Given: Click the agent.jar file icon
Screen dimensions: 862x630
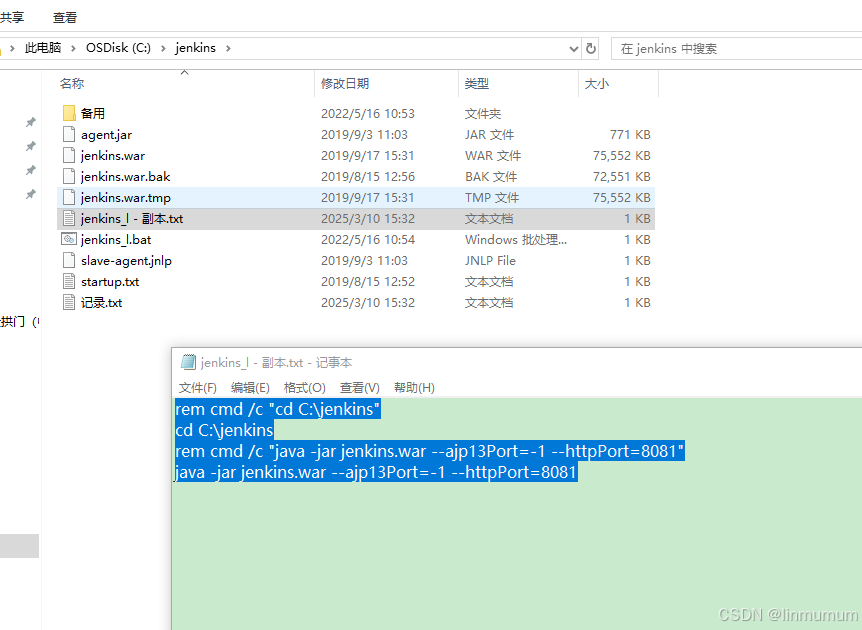Looking at the screenshot, I should point(69,134).
